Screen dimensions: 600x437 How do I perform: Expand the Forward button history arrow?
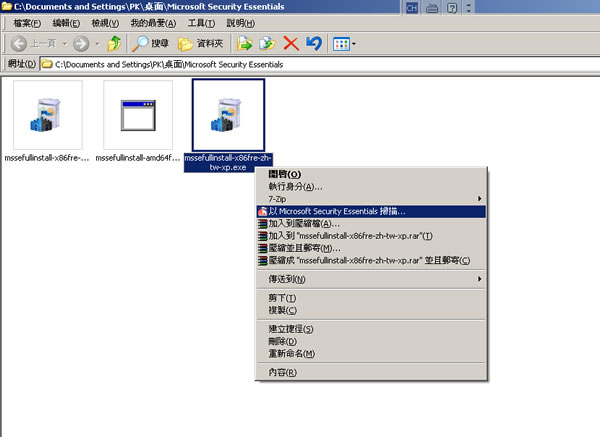[97, 44]
